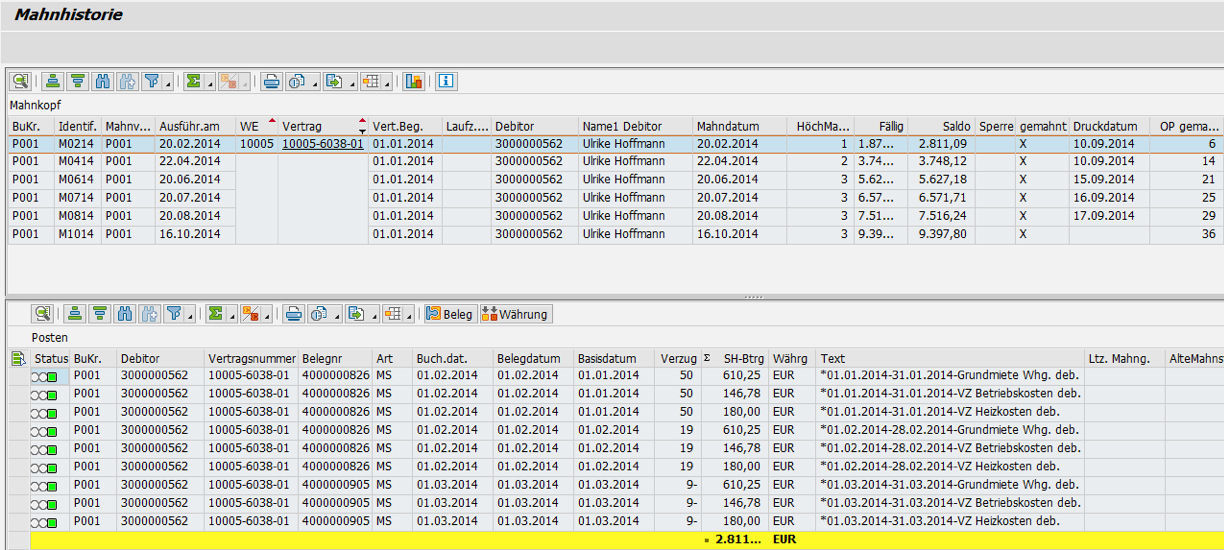Display graphic chart from Mahnkopf toolbar
The width and height of the screenshot is (1224, 550).
tap(413, 81)
